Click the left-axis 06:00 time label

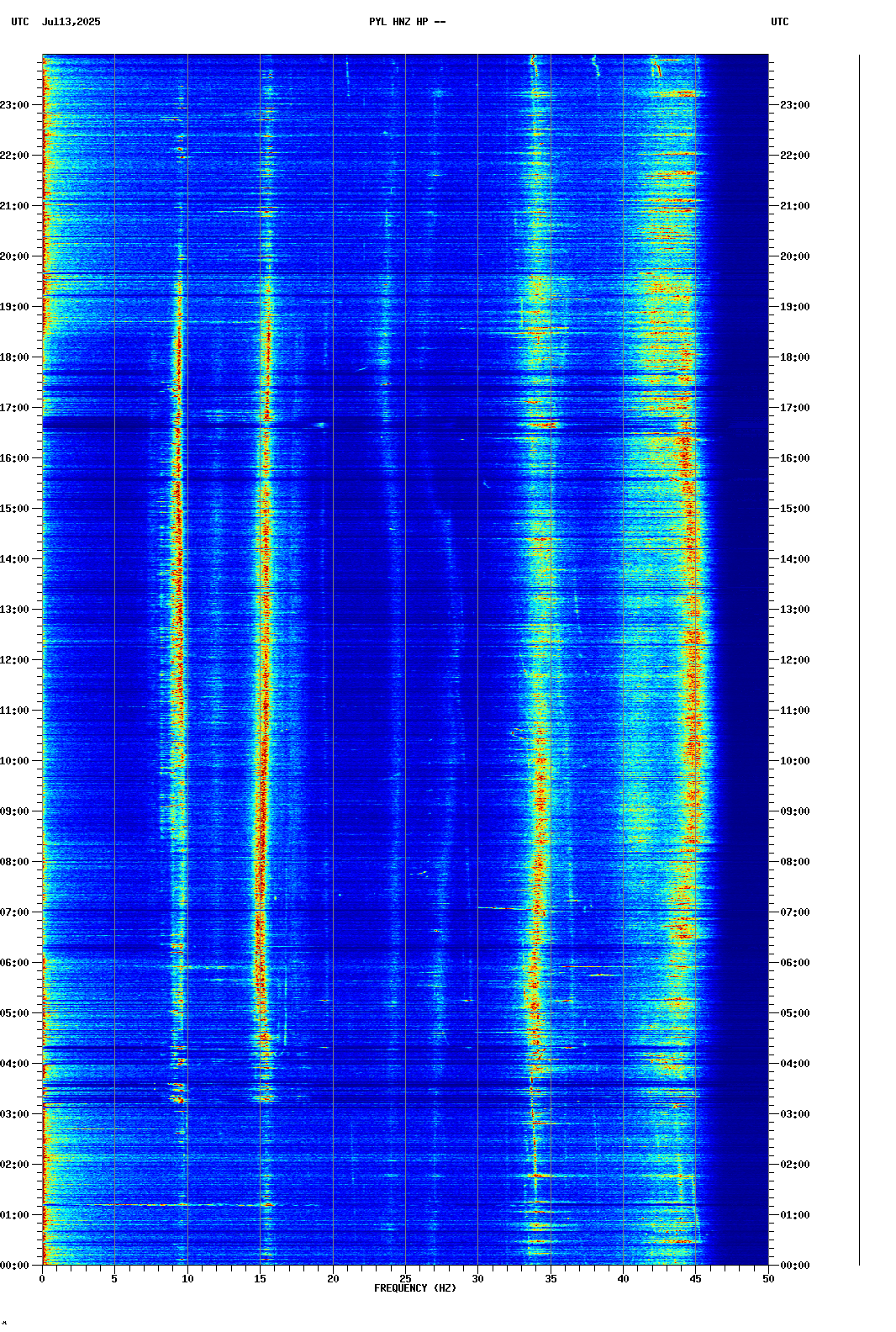(x=14, y=963)
